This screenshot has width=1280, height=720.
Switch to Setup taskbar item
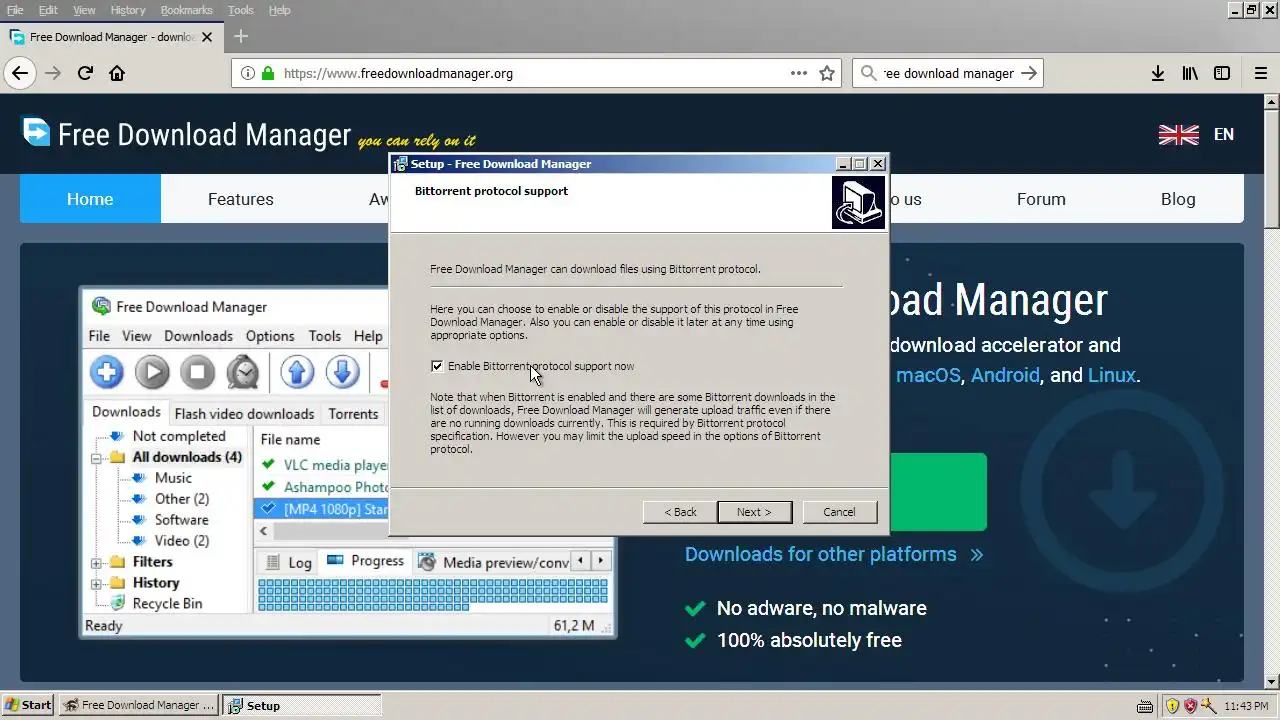pyautogui.click(x=302, y=705)
